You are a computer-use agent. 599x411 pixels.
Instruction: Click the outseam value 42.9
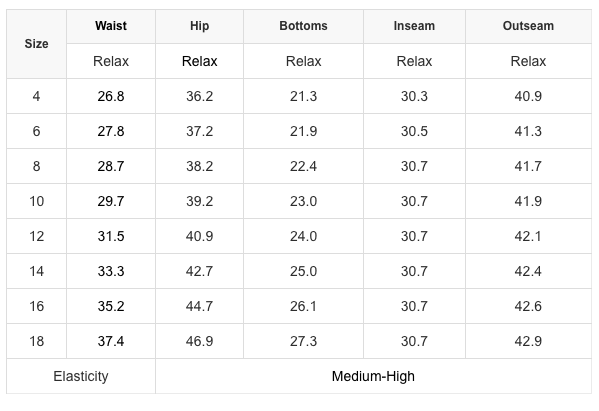coord(528,341)
